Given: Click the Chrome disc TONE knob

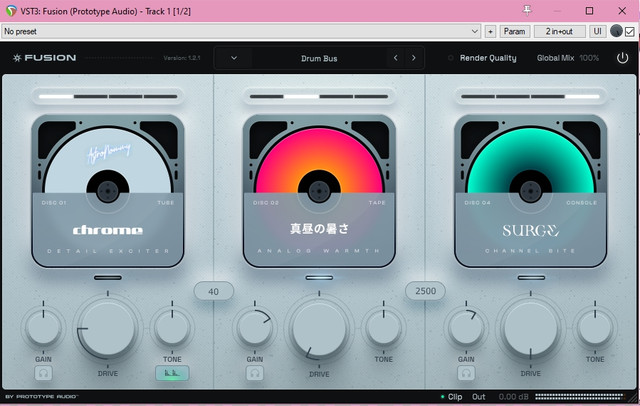Looking at the screenshot, I should pyautogui.click(x=172, y=328).
